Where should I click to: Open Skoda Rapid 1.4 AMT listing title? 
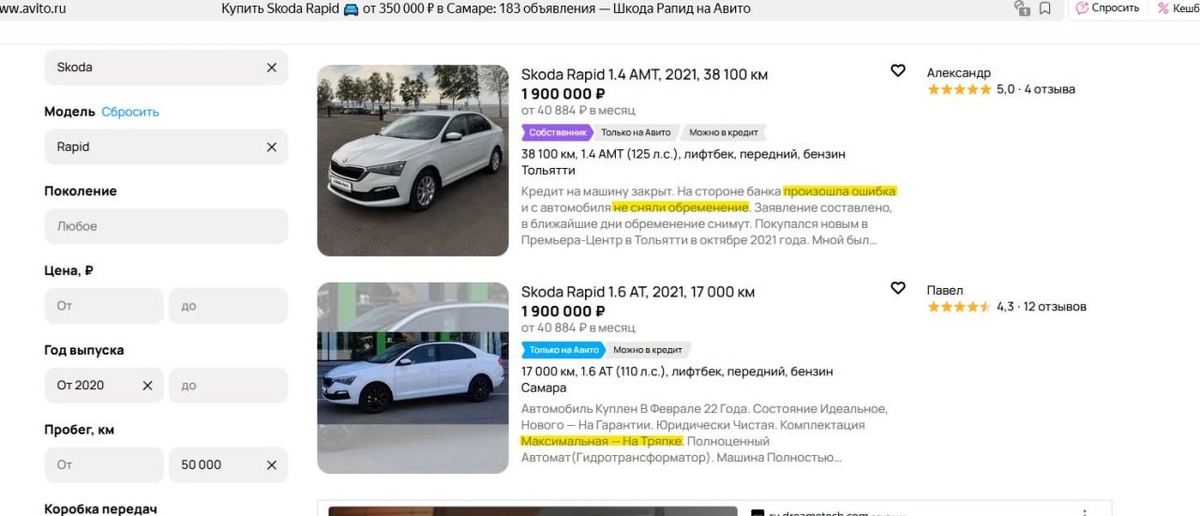(644, 75)
